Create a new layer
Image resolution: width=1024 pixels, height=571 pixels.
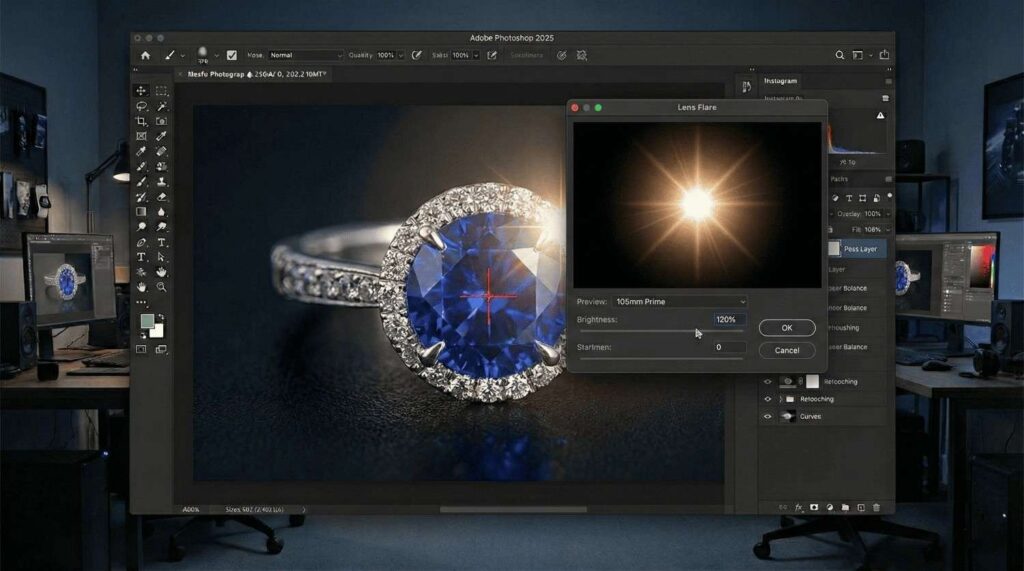[x=861, y=507]
